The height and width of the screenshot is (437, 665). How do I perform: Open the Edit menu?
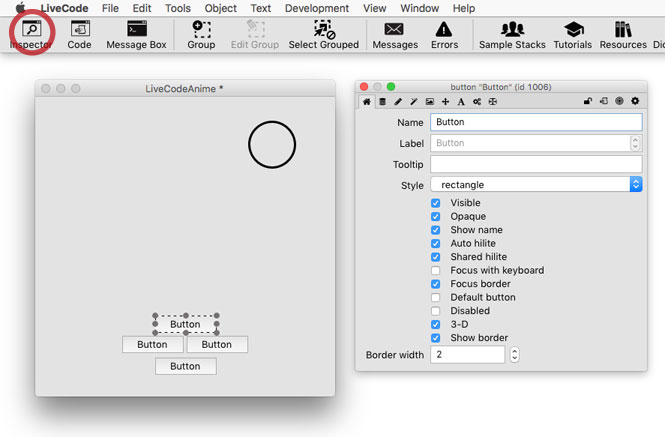142,8
